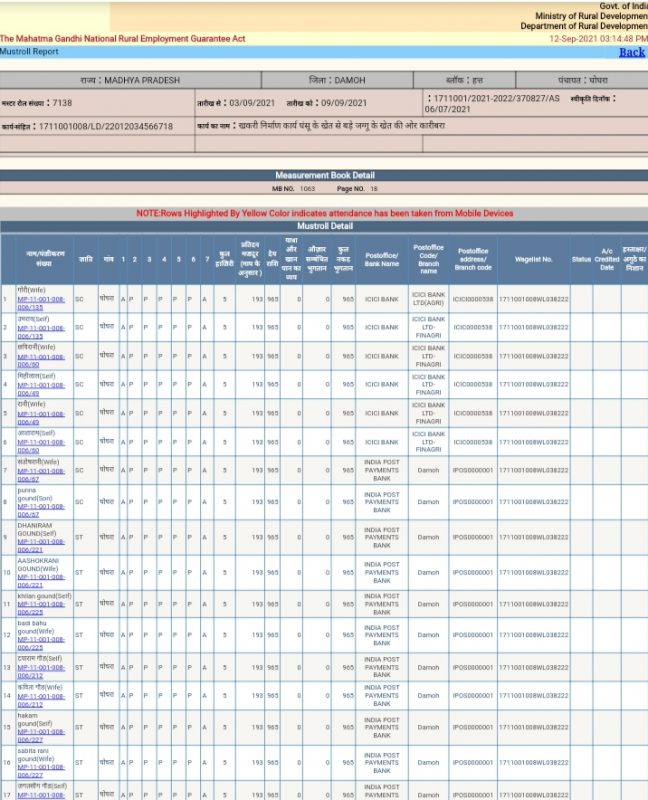The height and width of the screenshot is (800, 648).
Task: Click daily wage '193' in row 5
Action: tap(257, 413)
